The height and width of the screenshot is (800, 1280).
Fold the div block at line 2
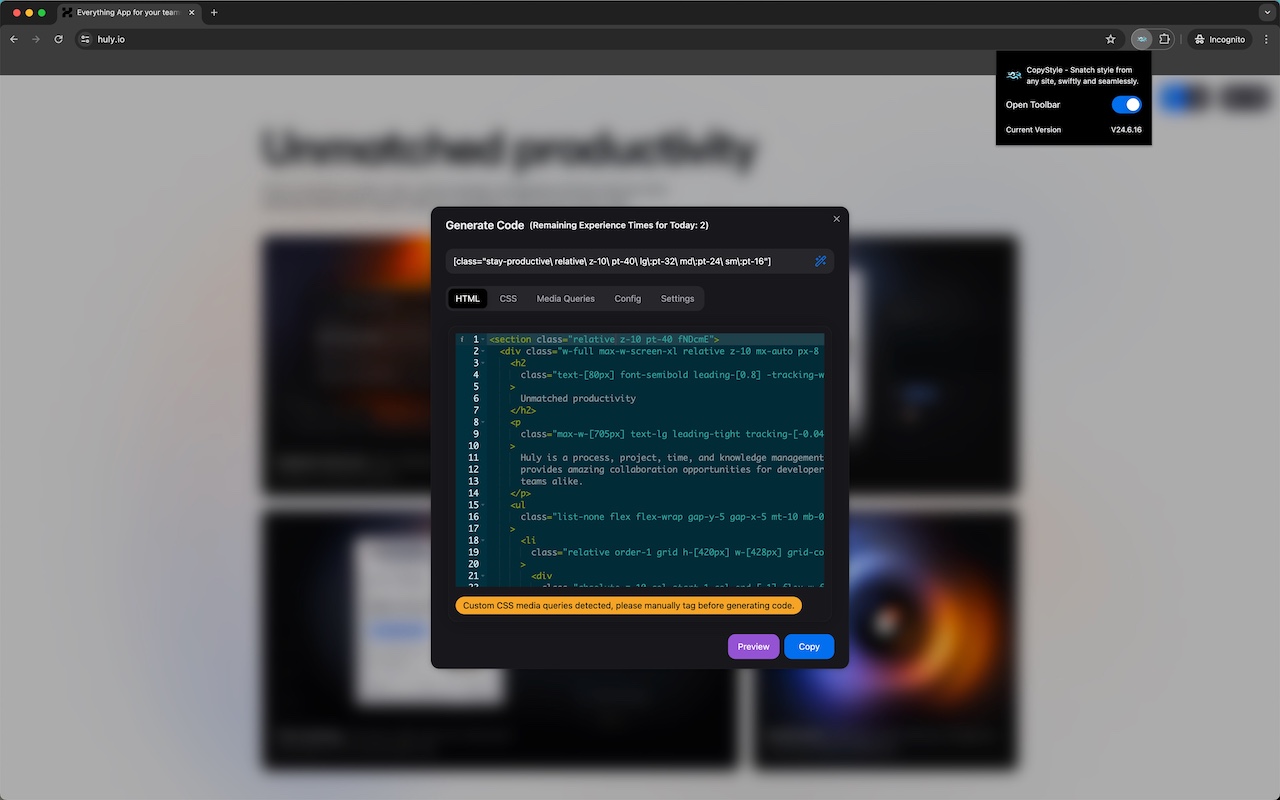coord(484,352)
